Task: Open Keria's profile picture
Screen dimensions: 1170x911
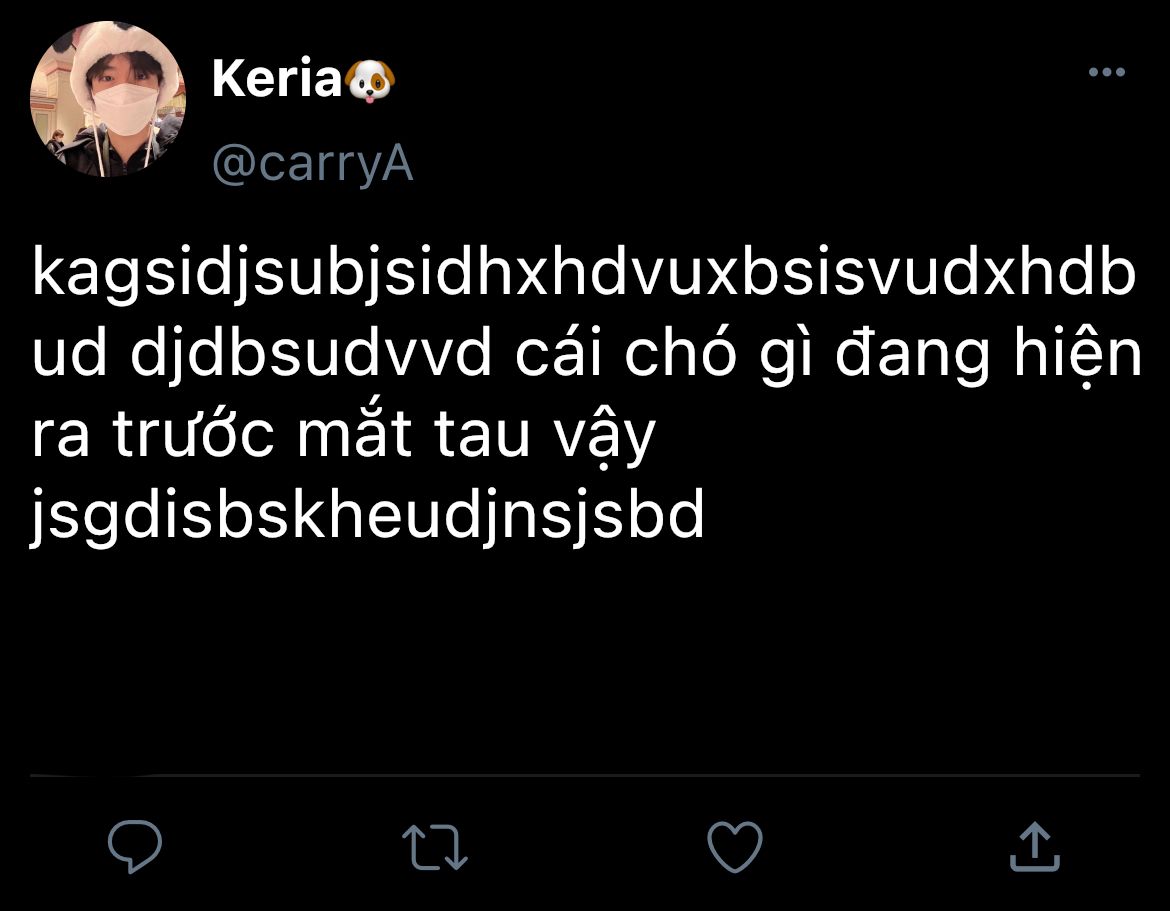Action: pos(108,99)
